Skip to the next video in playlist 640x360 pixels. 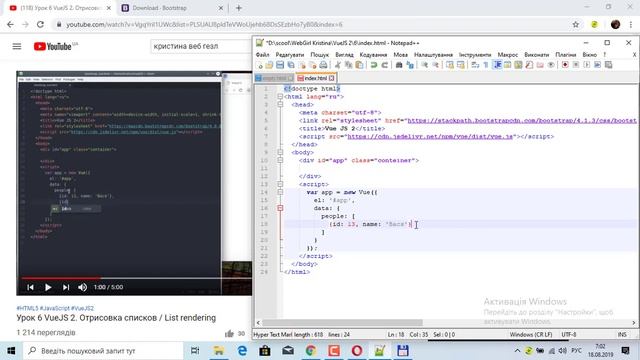(66, 287)
